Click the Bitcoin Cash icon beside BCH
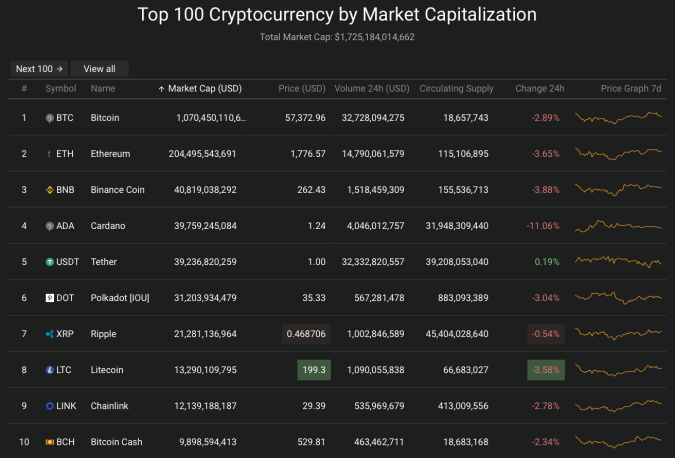 click(50, 442)
